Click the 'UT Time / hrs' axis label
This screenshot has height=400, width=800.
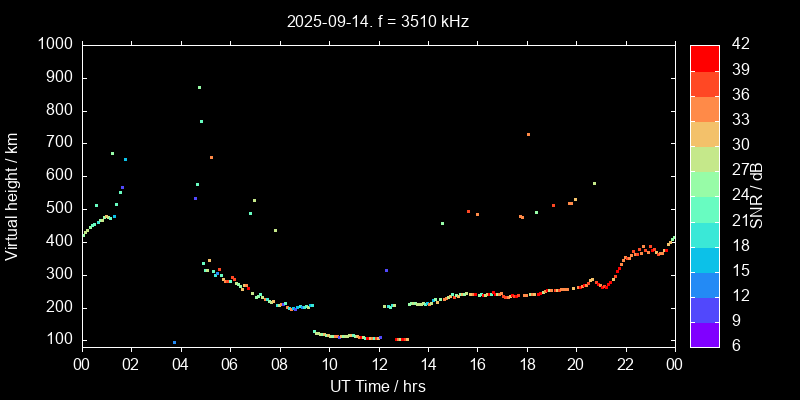pos(378,385)
